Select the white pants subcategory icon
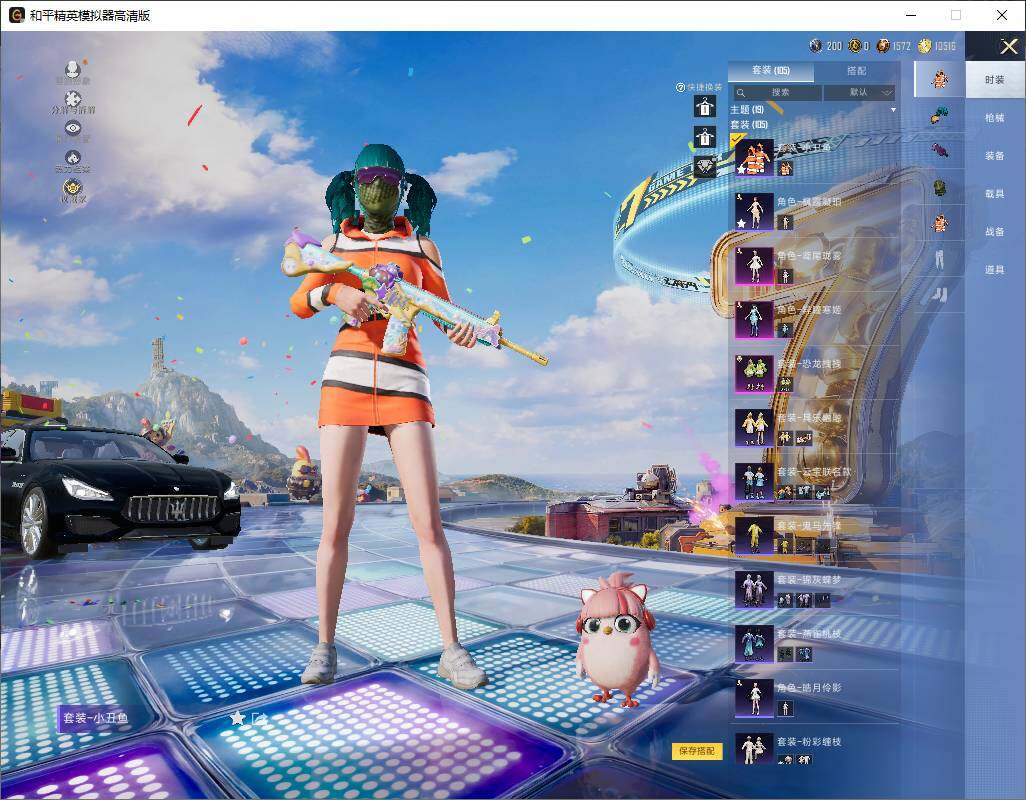The height and width of the screenshot is (800, 1026). (940, 259)
